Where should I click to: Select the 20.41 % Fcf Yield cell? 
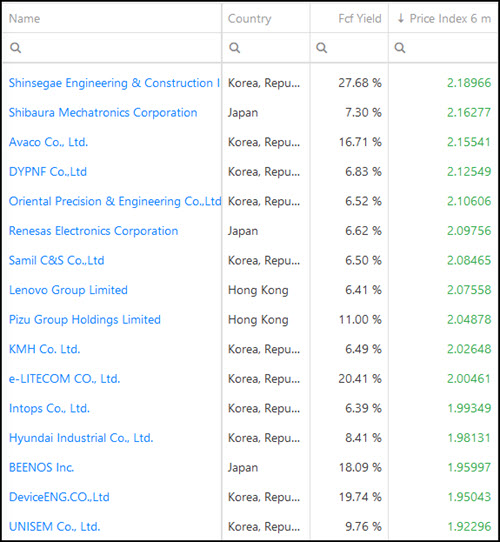360,379
